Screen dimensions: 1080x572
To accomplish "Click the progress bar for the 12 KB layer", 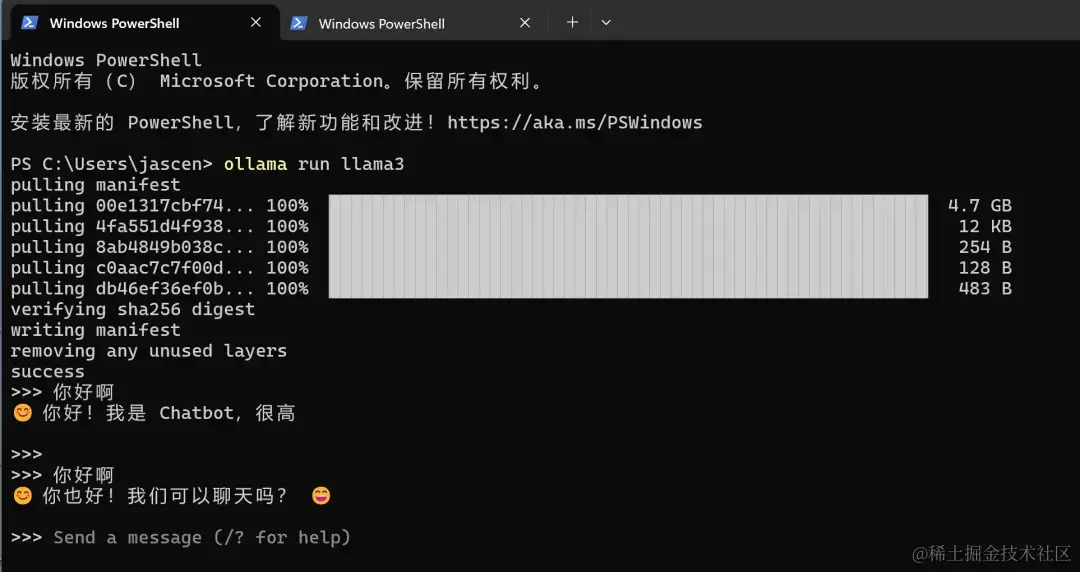I will (x=628, y=226).
